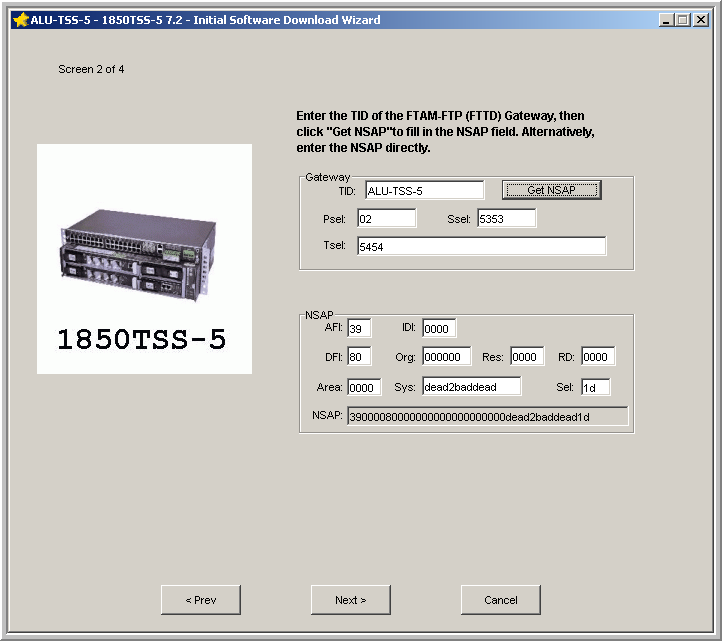Image resolution: width=722 pixels, height=641 pixels.
Task: Click the star icon in title bar
Action: coord(20,20)
